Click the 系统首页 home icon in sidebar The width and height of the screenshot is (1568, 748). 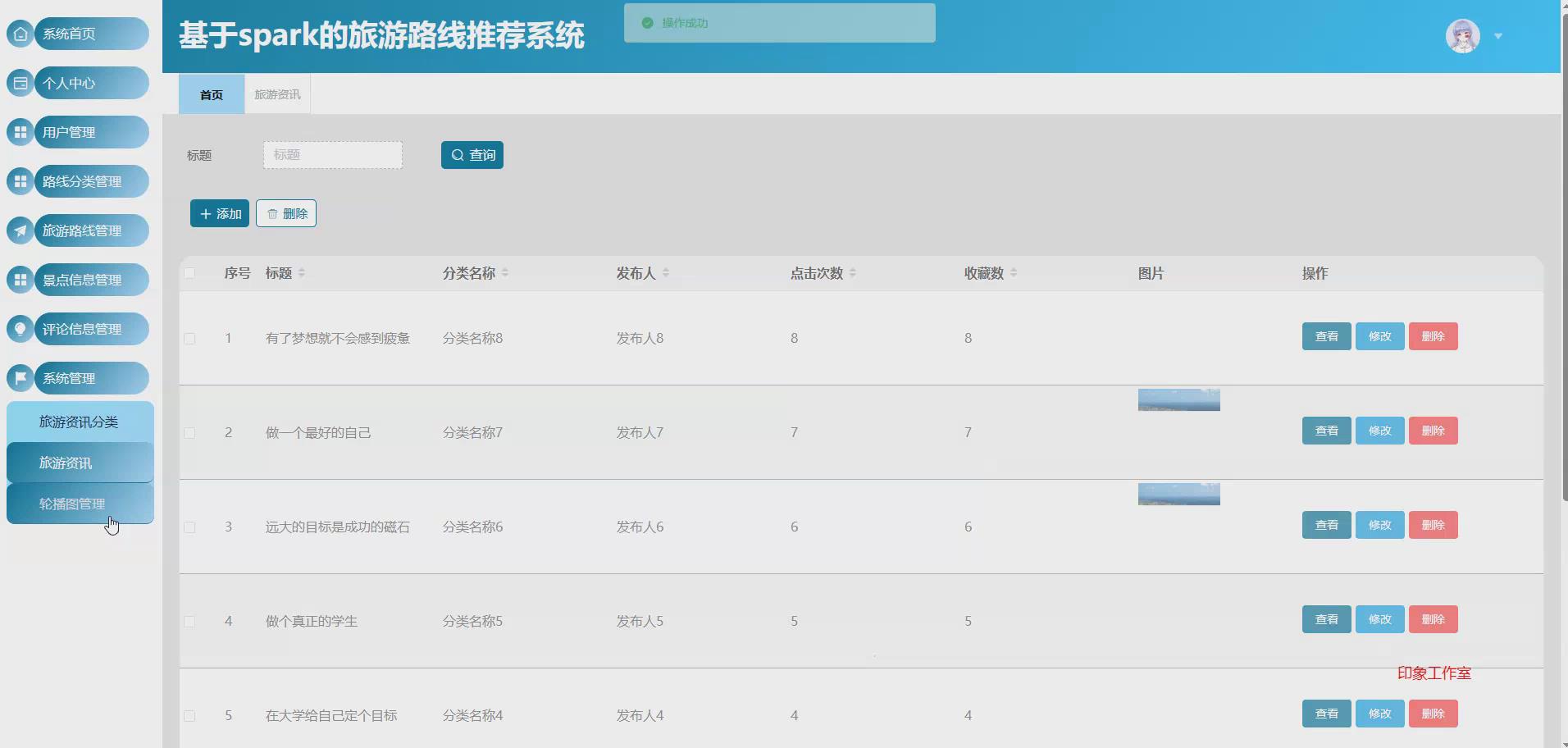20,34
